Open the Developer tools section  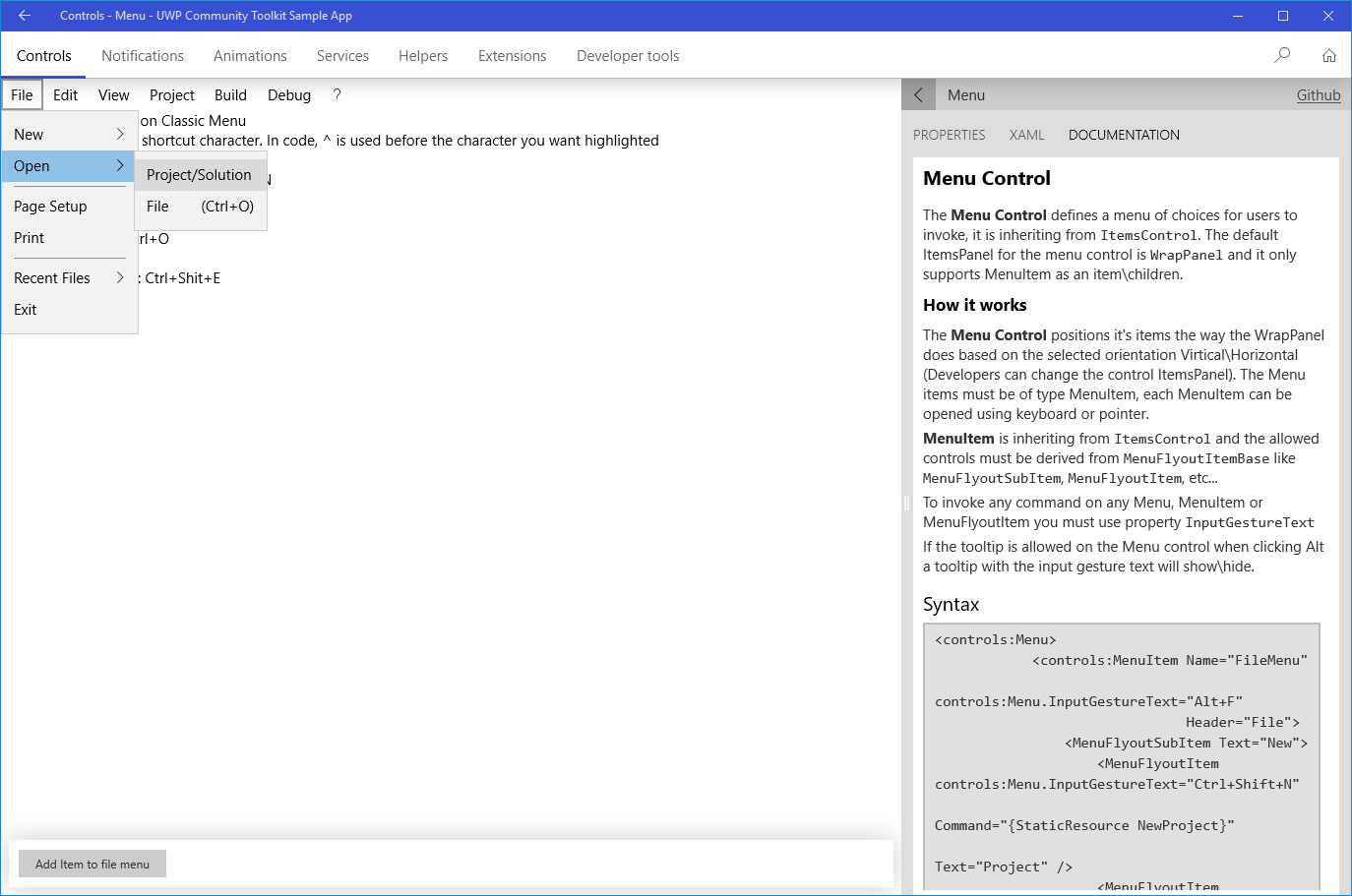point(627,55)
